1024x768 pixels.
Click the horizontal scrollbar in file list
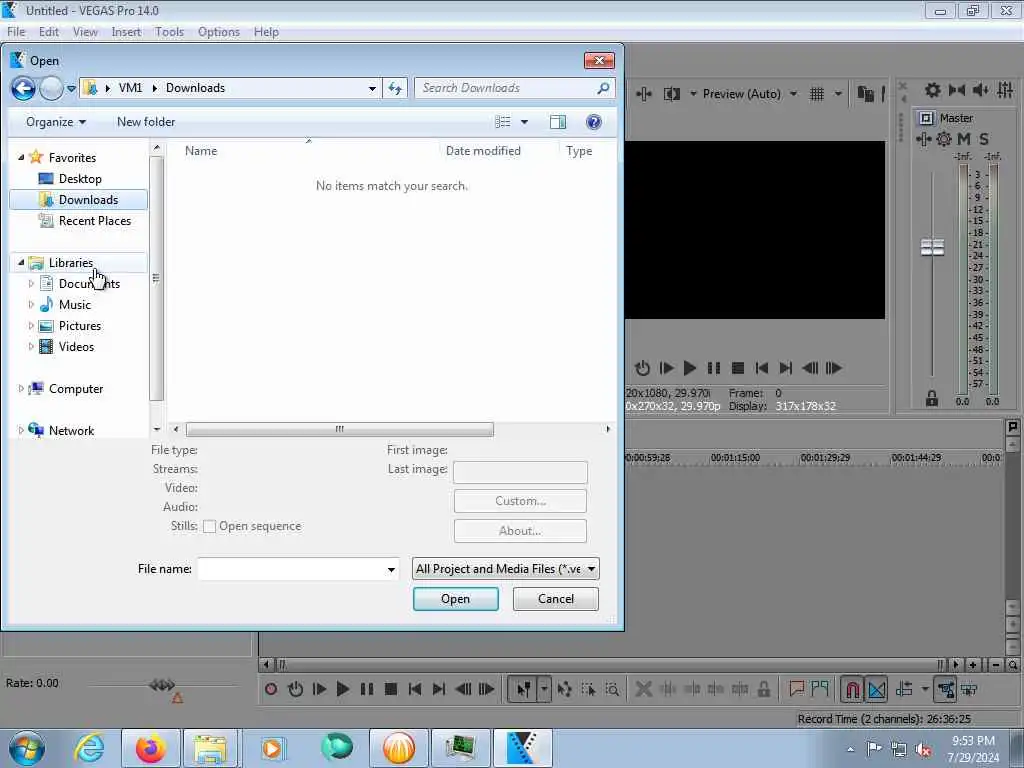pyautogui.click(x=340, y=429)
